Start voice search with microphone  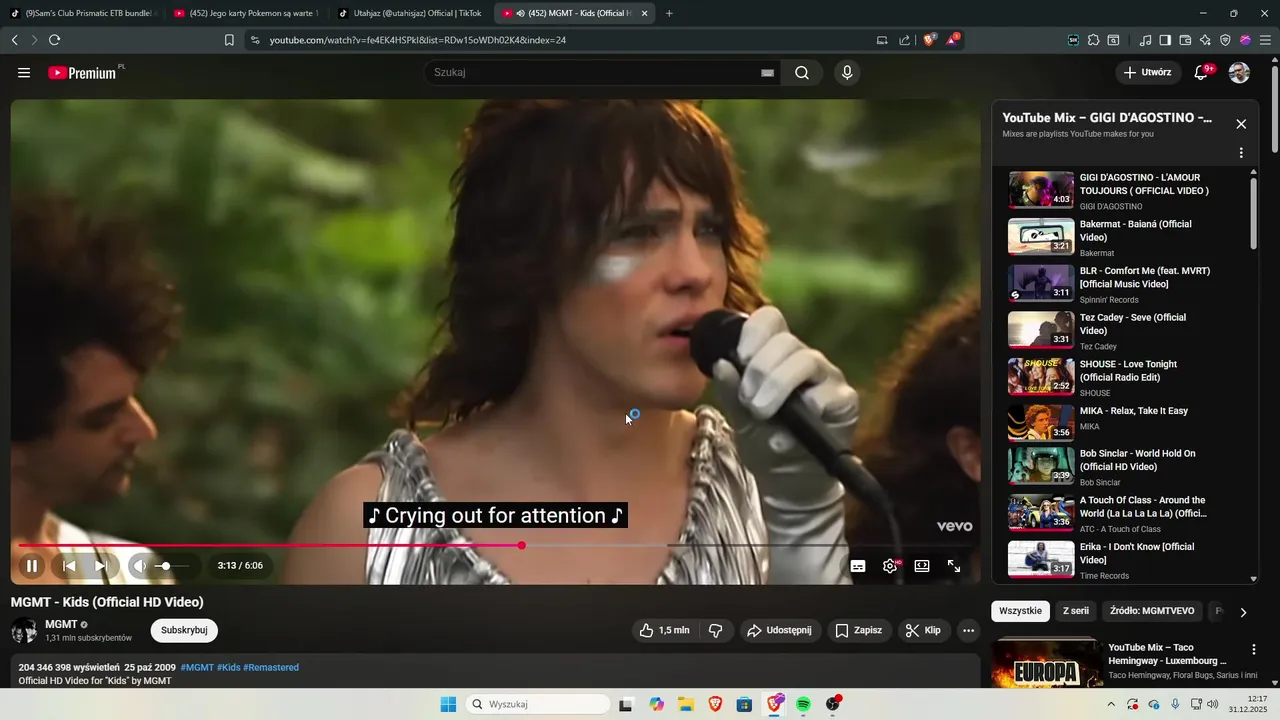848,73
